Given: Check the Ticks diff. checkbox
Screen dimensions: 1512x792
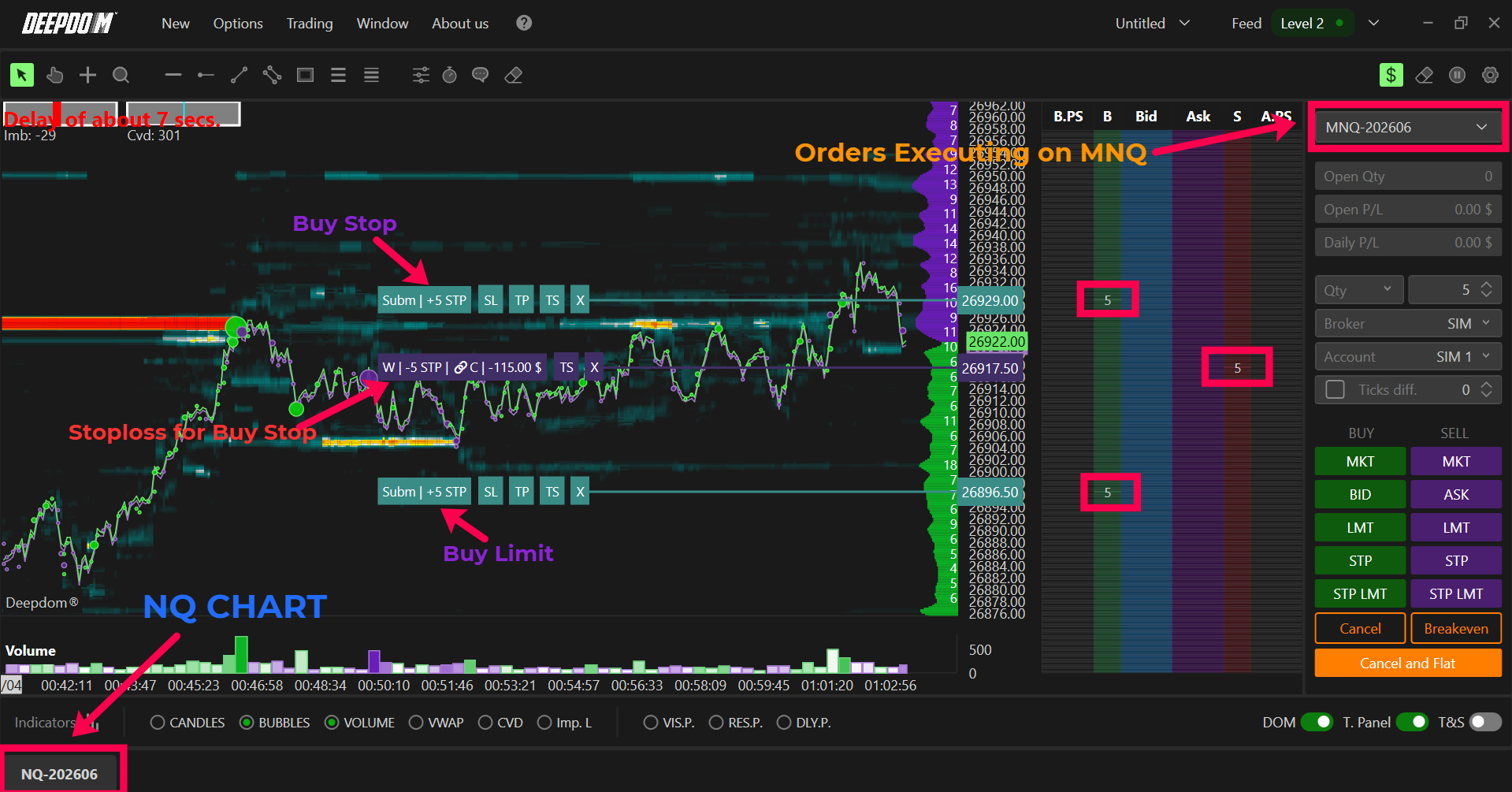Looking at the screenshot, I should point(1336,389).
